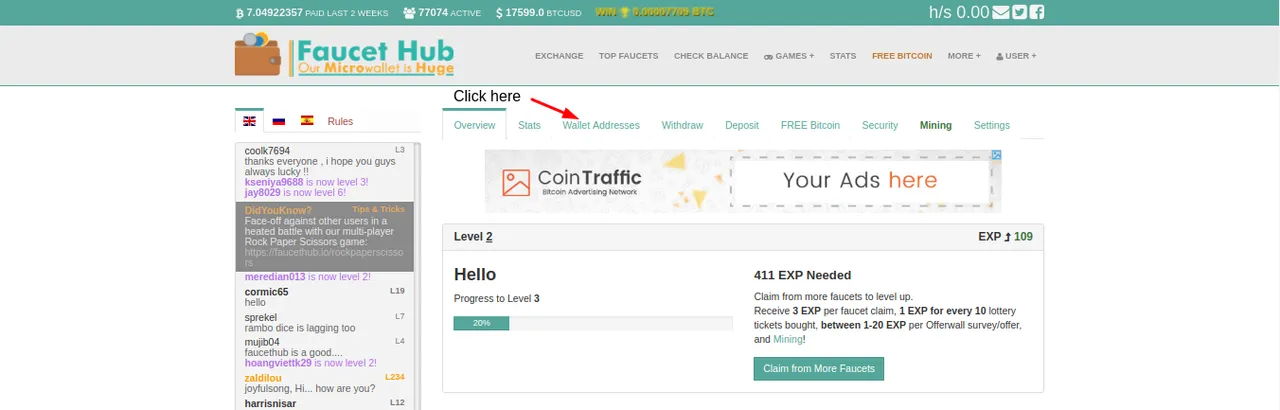The height and width of the screenshot is (410, 1280).
Task: Follow the Mining link in EXP text
Action: (788, 339)
